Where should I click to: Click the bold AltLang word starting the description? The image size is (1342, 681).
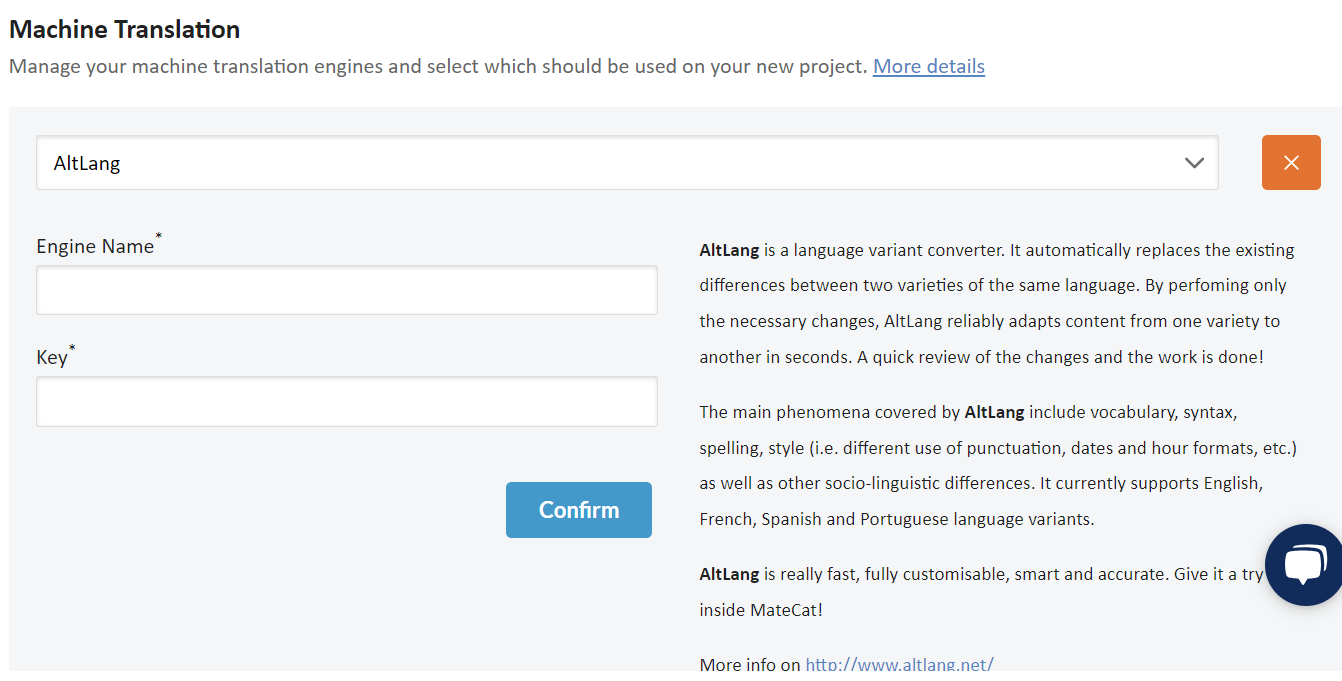[729, 250]
